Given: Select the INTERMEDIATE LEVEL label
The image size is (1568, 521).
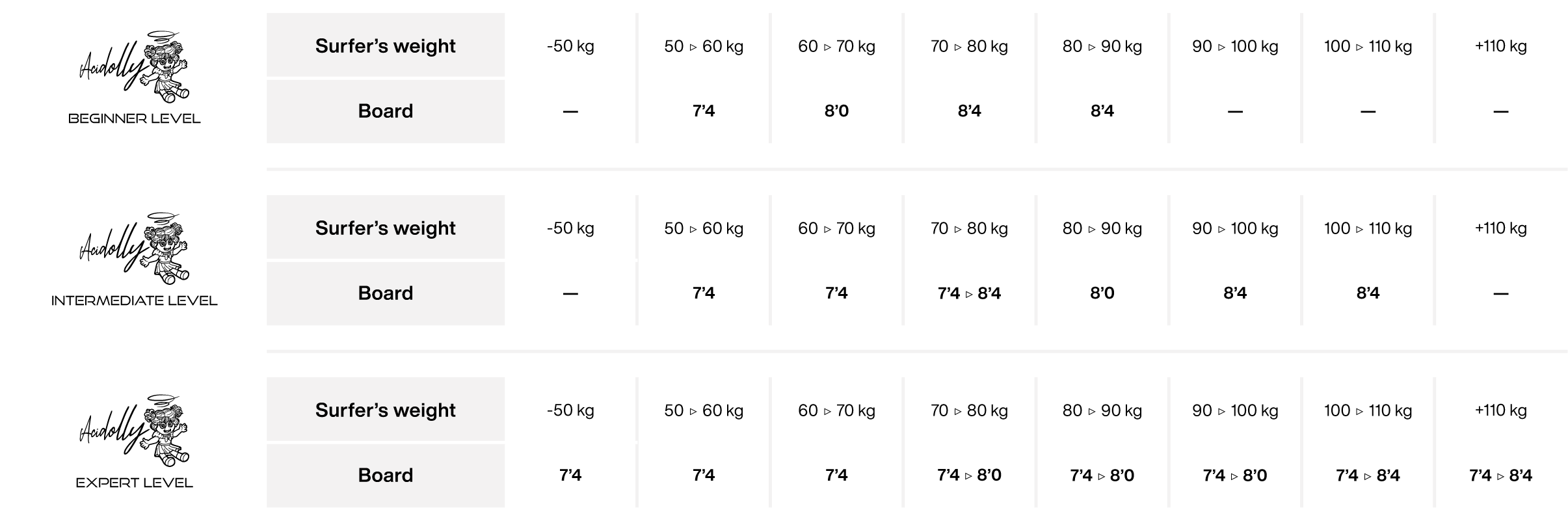Looking at the screenshot, I should pos(135,301).
